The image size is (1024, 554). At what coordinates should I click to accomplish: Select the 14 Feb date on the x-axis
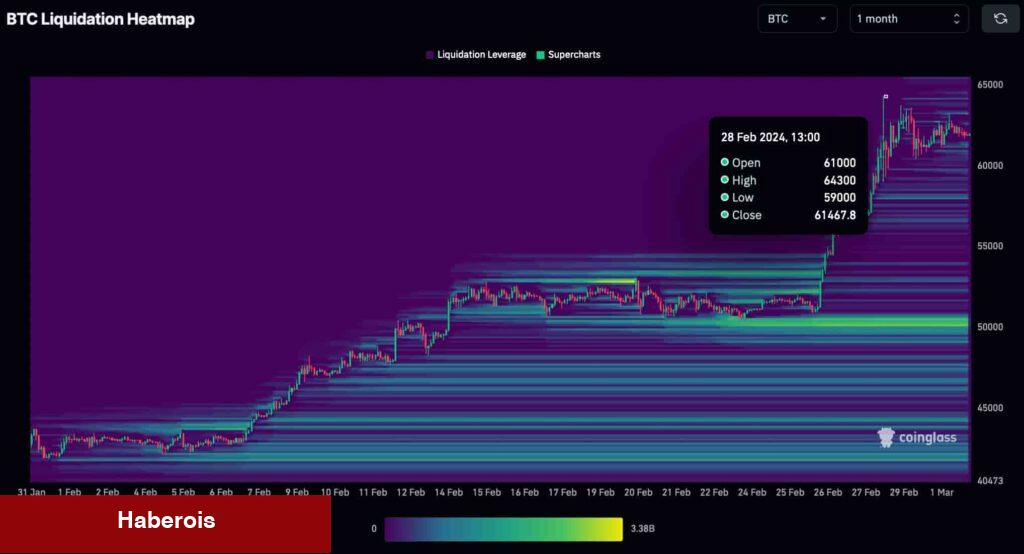pyautogui.click(x=448, y=492)
